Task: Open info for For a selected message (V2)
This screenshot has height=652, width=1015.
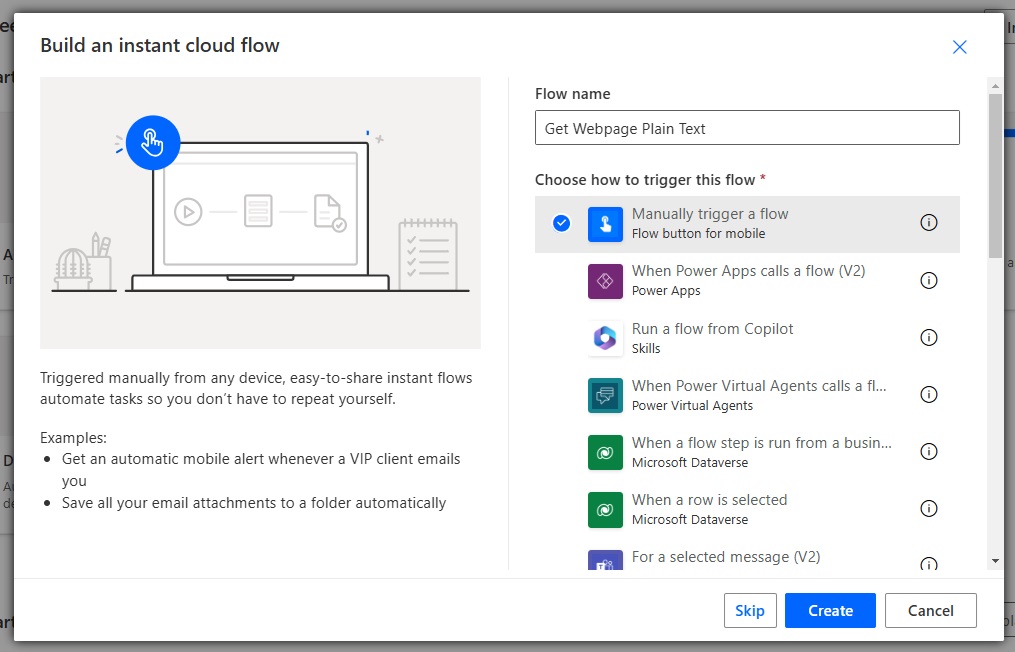Action: pos(928,563)
